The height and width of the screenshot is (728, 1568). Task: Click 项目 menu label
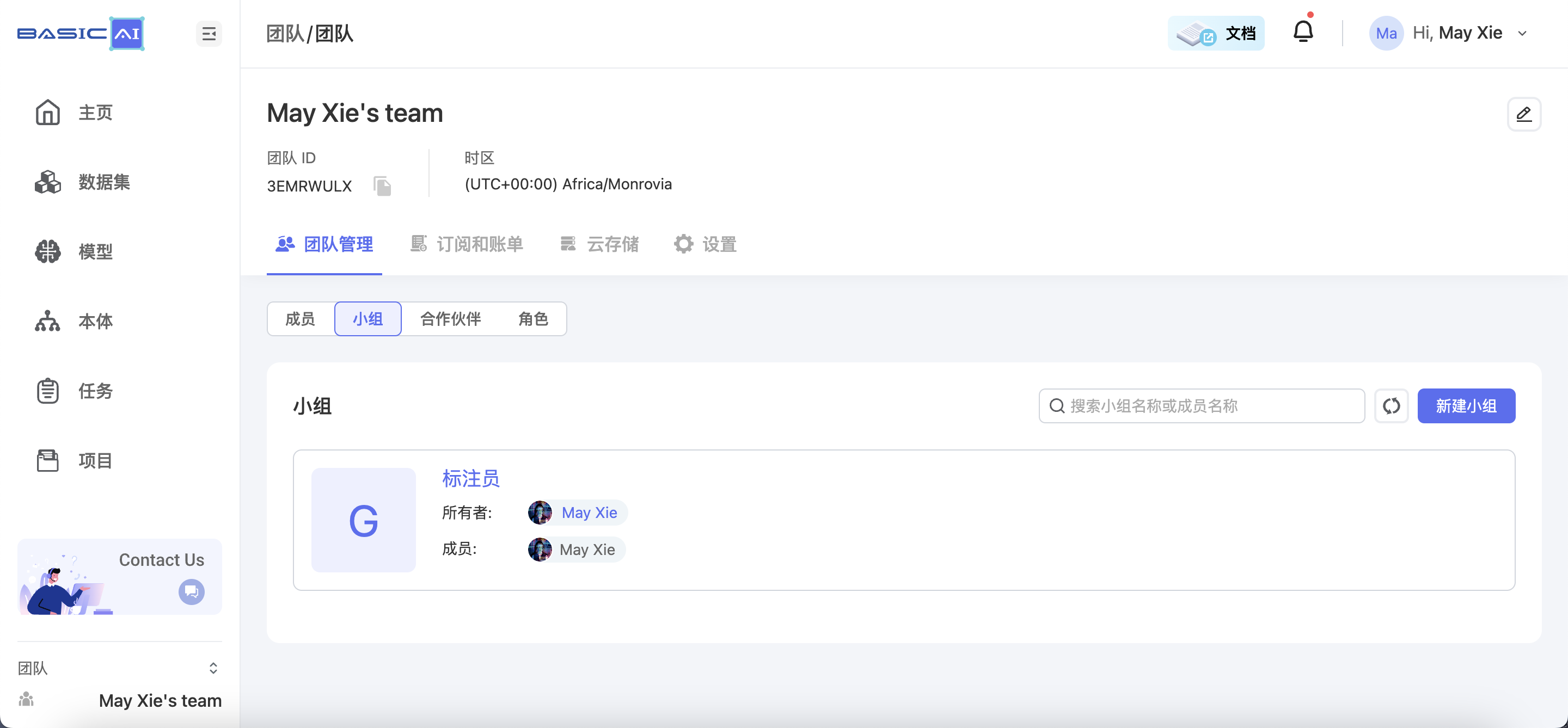pyautogui.click(x=96, y=460)
